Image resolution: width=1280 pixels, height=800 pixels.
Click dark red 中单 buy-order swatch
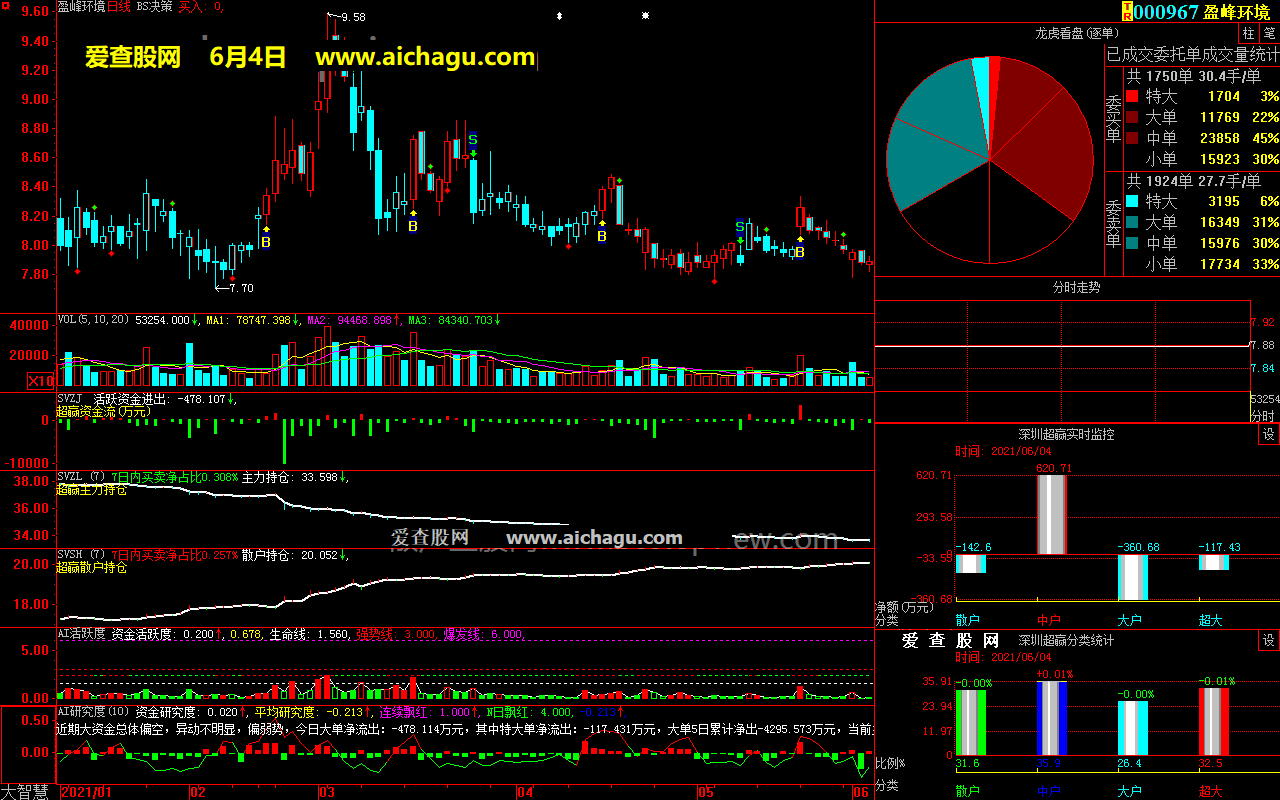click(x=1131, y=139)
